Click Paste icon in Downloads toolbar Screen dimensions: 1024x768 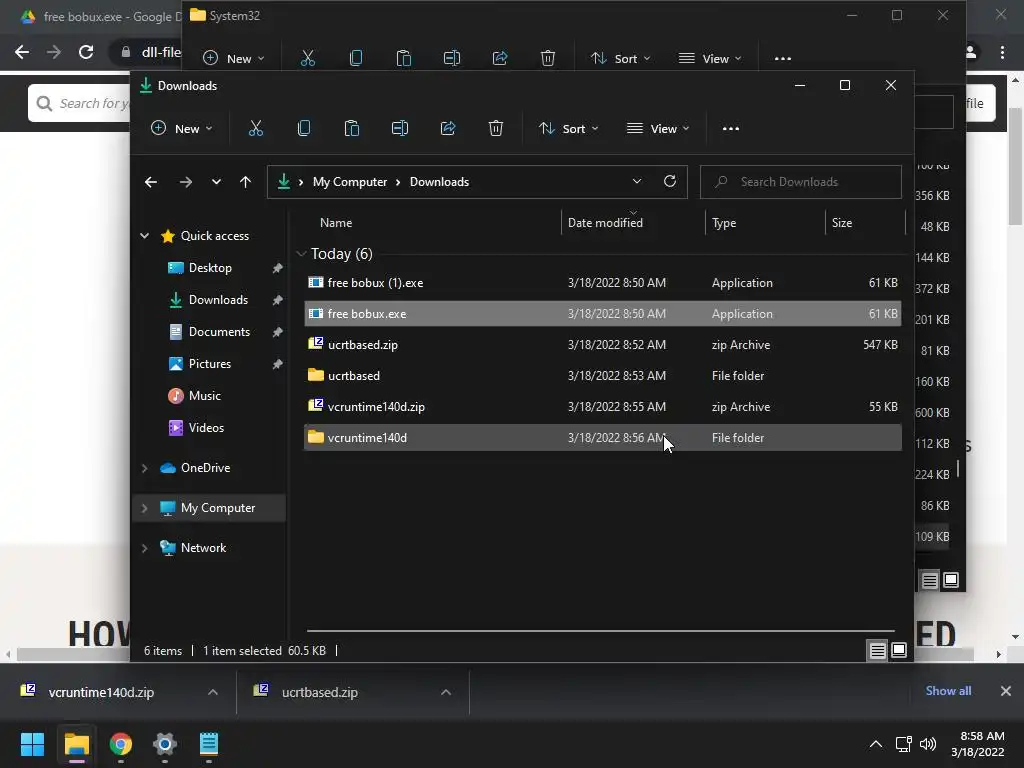point(352,129)
